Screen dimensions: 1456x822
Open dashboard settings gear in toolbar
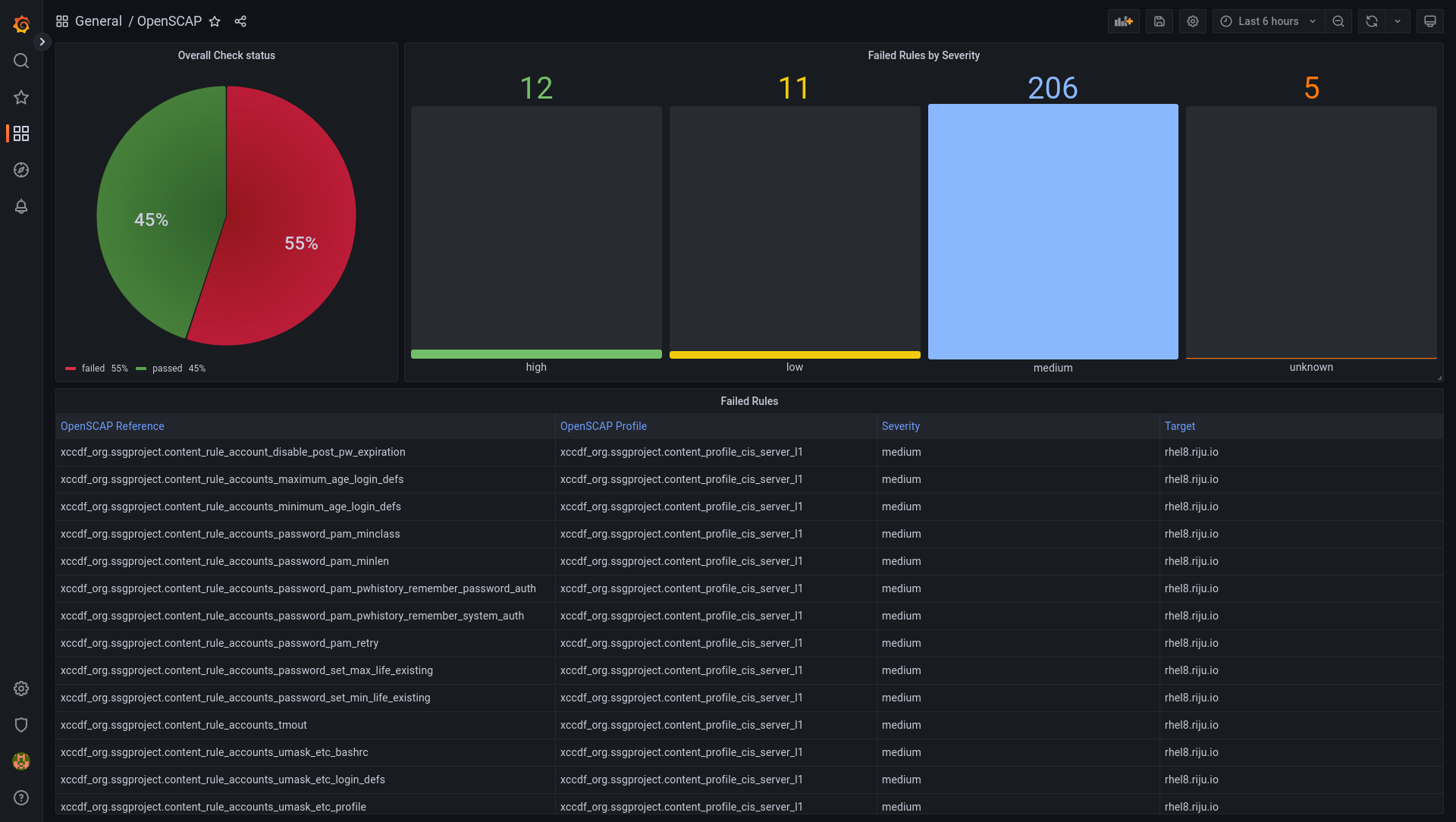(x=1192, y=21)
